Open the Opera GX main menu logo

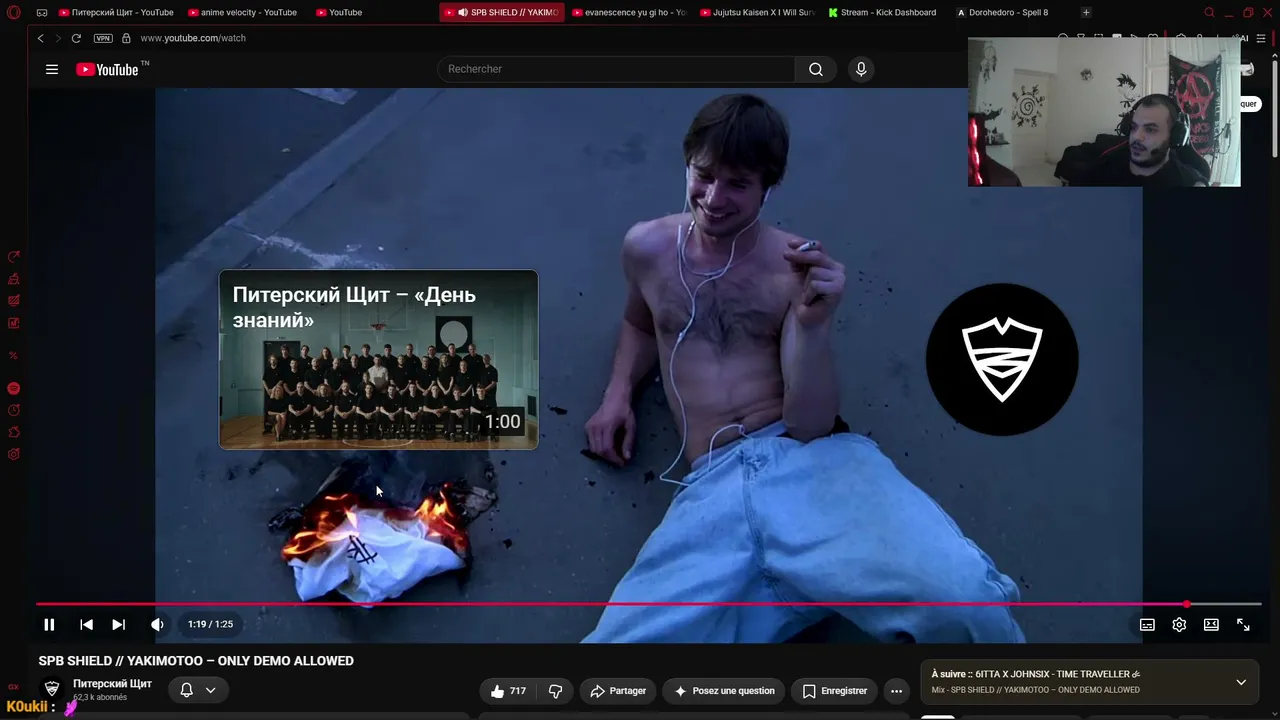click(x=14, y=13)
